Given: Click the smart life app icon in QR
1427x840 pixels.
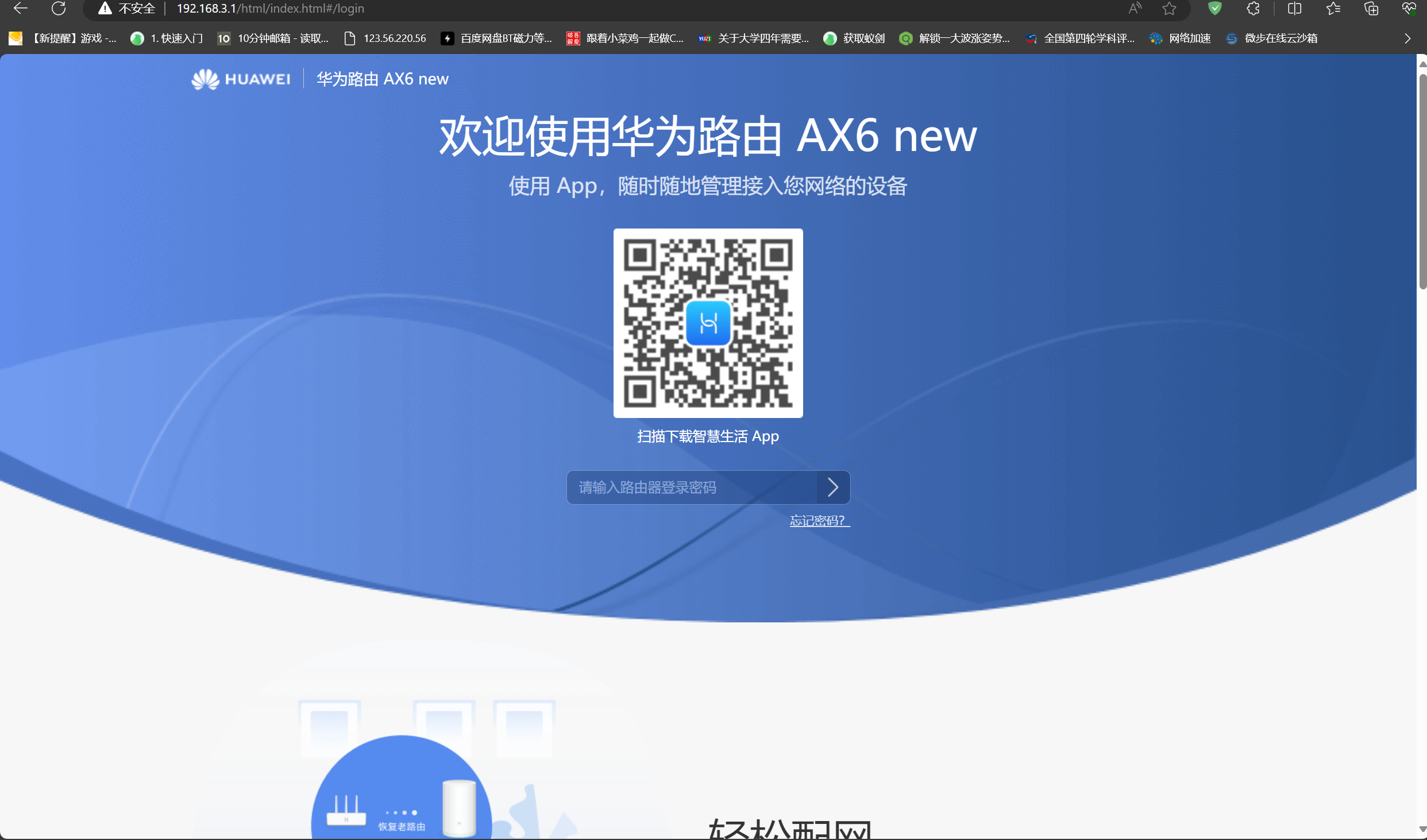Looking at the screenshot, I should pos(708,323).
